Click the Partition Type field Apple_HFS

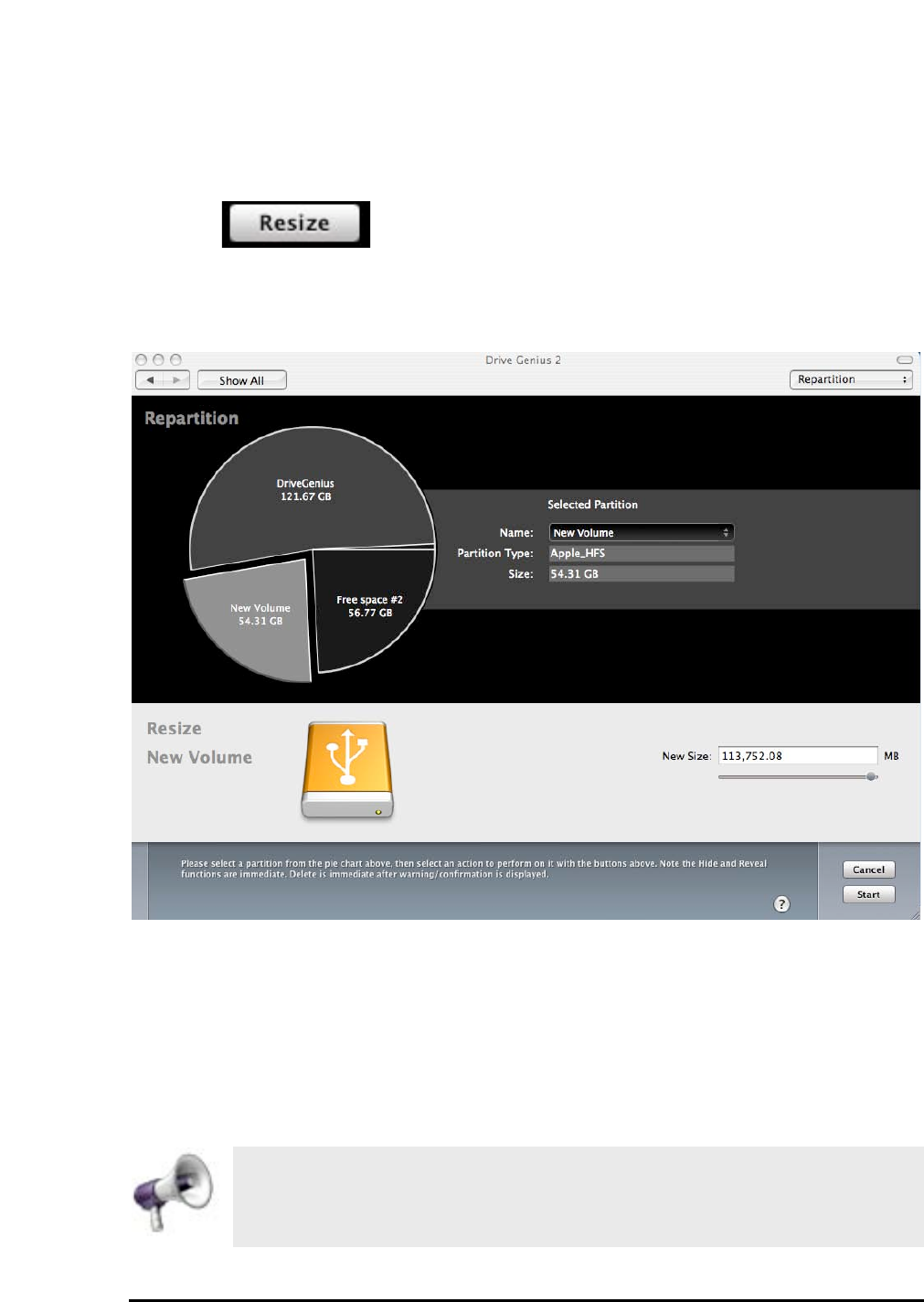click(642, 553)
